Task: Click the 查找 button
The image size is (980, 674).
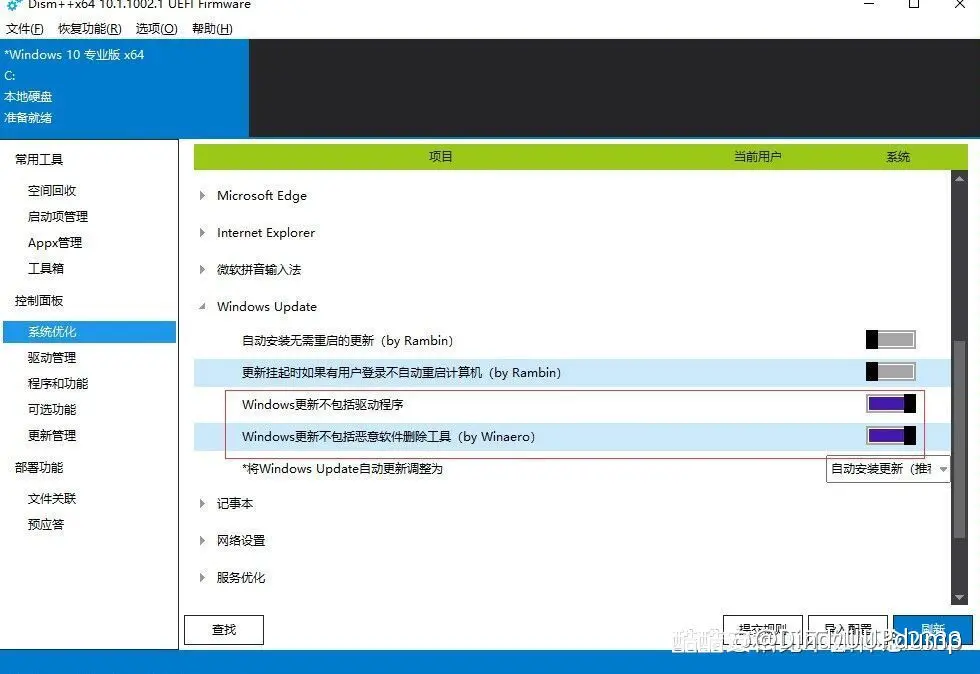Action: (224, 630)
